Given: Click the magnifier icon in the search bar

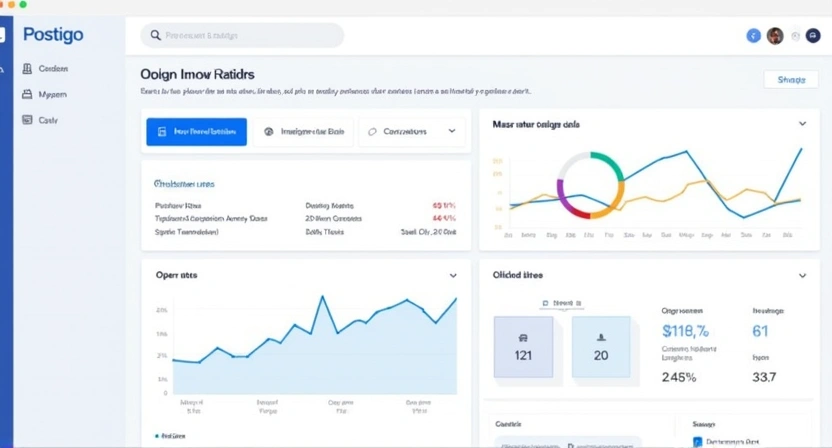Looking at the screenshot, I should coord(155,35).
